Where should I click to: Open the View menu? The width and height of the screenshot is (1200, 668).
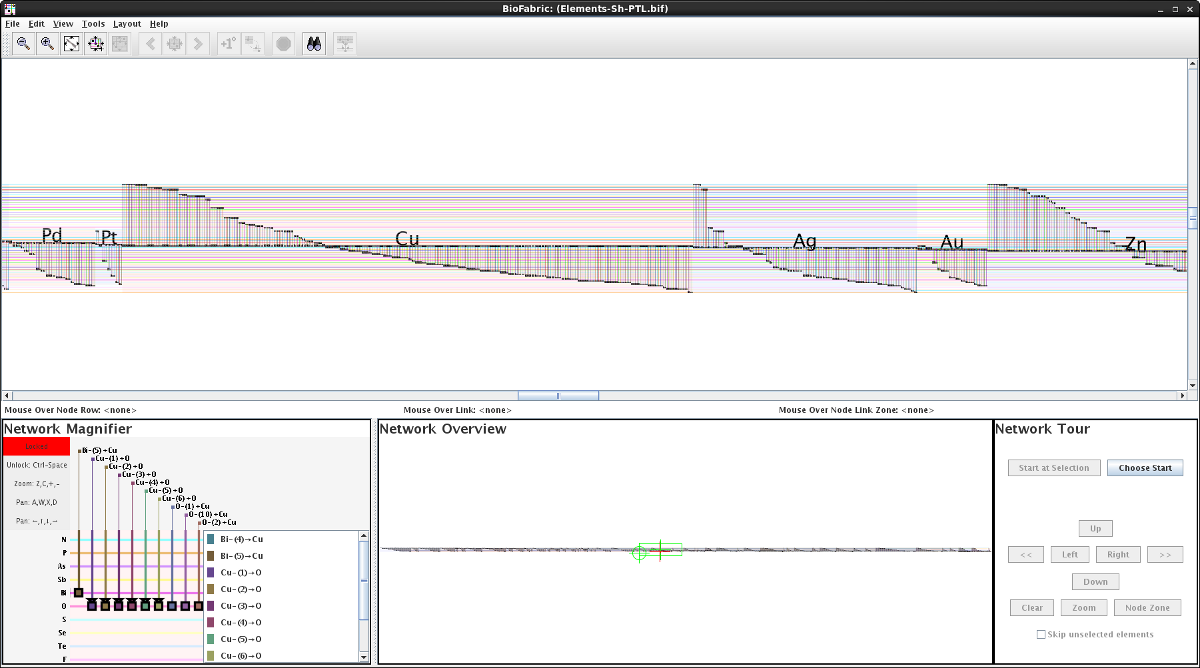click(63, 23)
